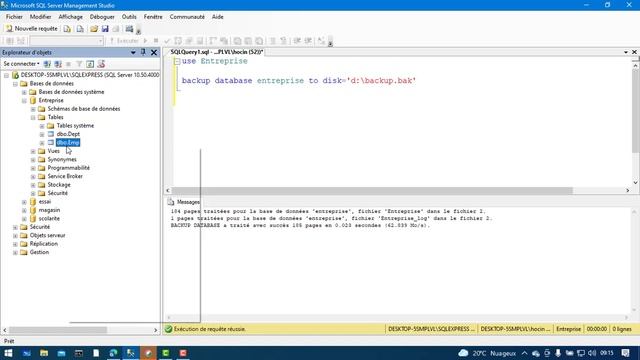Screen dimensions: 640x360
Task: Open the Windows Start menu
Action: (8, 353)
